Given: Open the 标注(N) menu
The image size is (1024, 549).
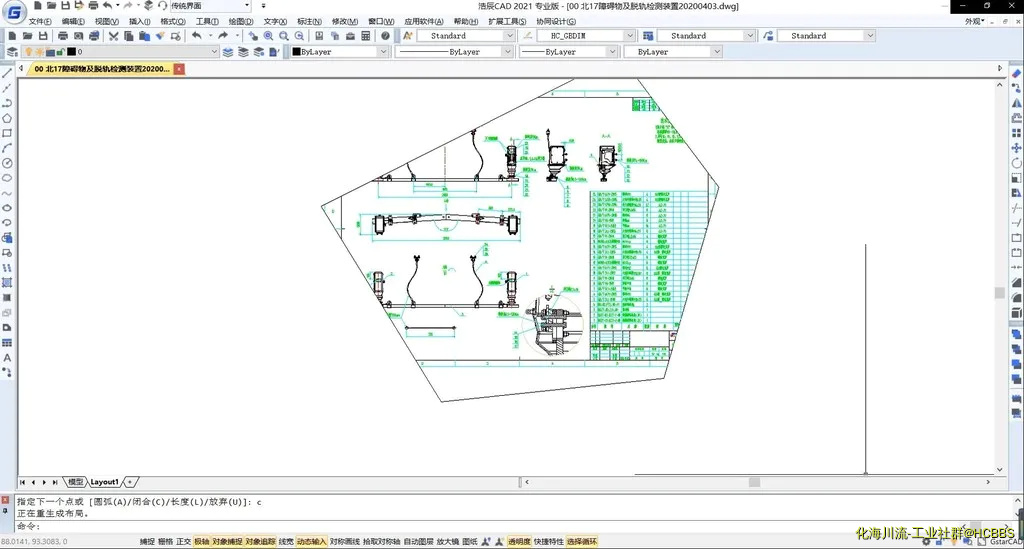Looking at the screenshot, I should [x=309, y=22].
